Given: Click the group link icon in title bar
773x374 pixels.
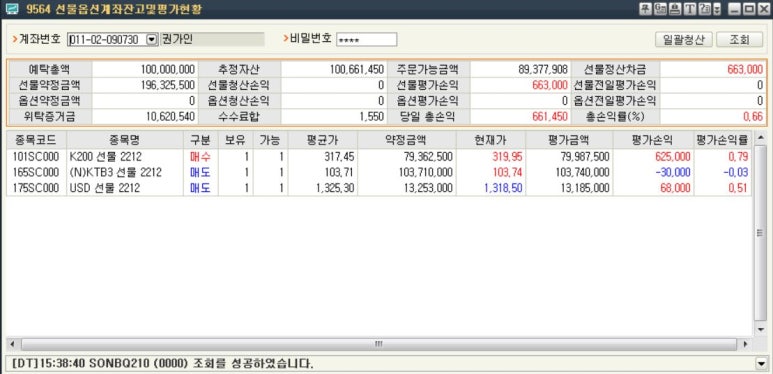Looking at the screenshot, I should coord(660,9).
